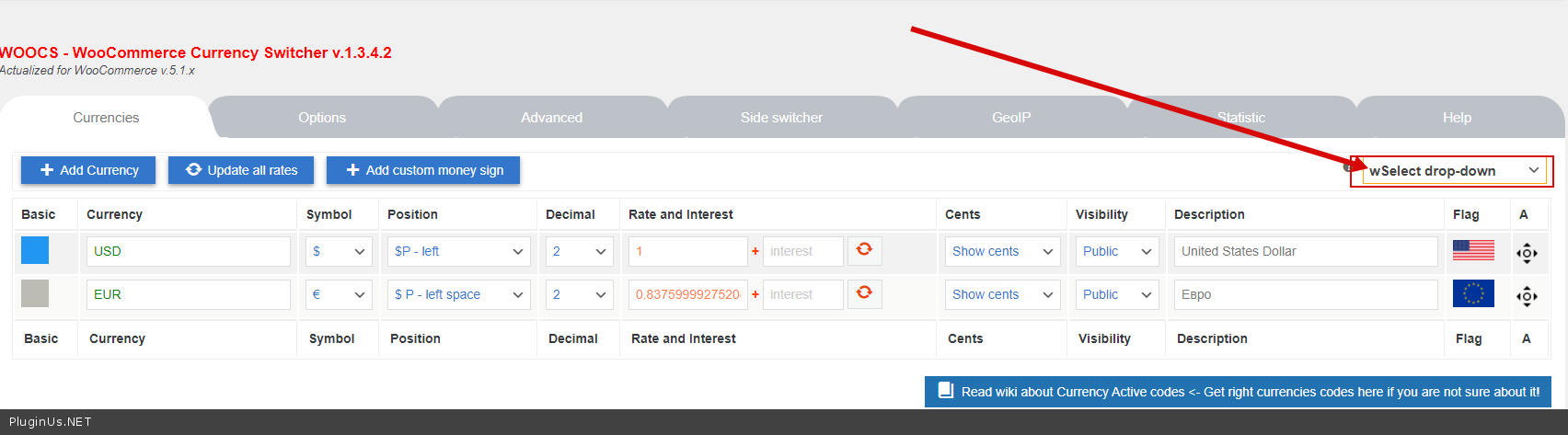Viewport: 1568px width, 435px height.
Task: Click the move handle in EUR row
Action: (x=1527, y=296)
